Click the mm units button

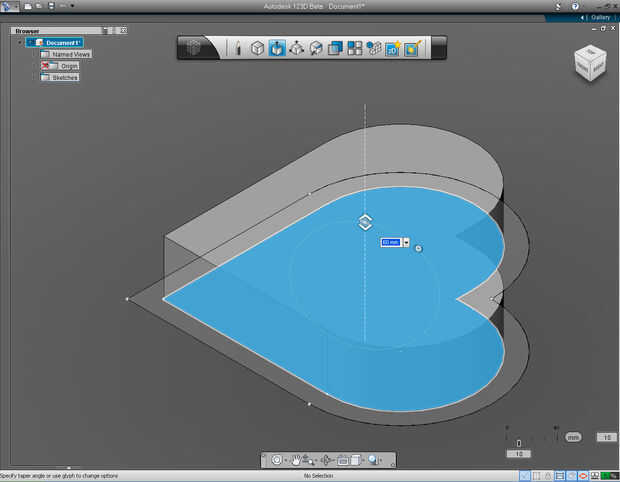573,437
